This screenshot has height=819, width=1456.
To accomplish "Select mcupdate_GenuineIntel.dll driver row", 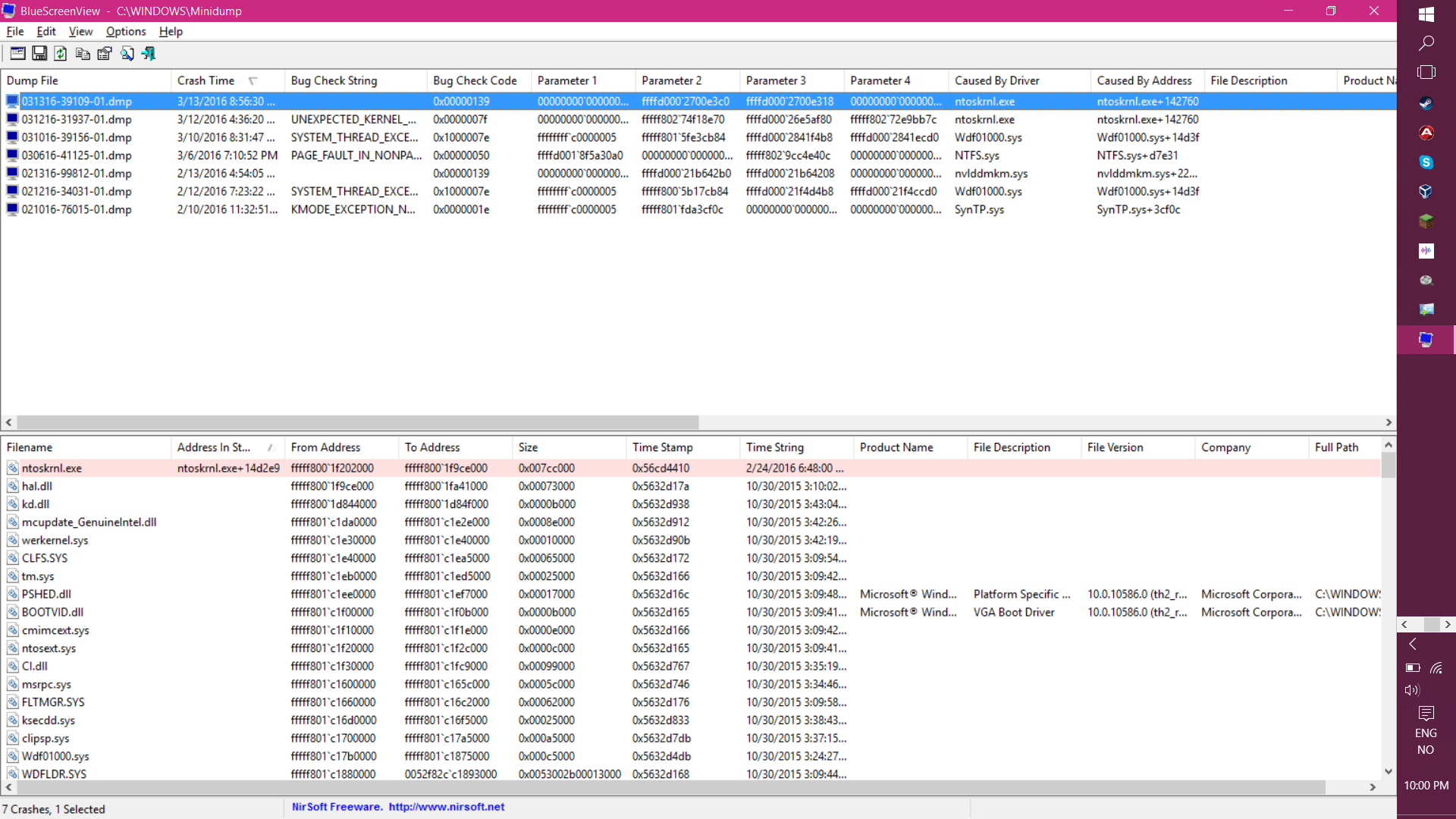I will (89, 522).
